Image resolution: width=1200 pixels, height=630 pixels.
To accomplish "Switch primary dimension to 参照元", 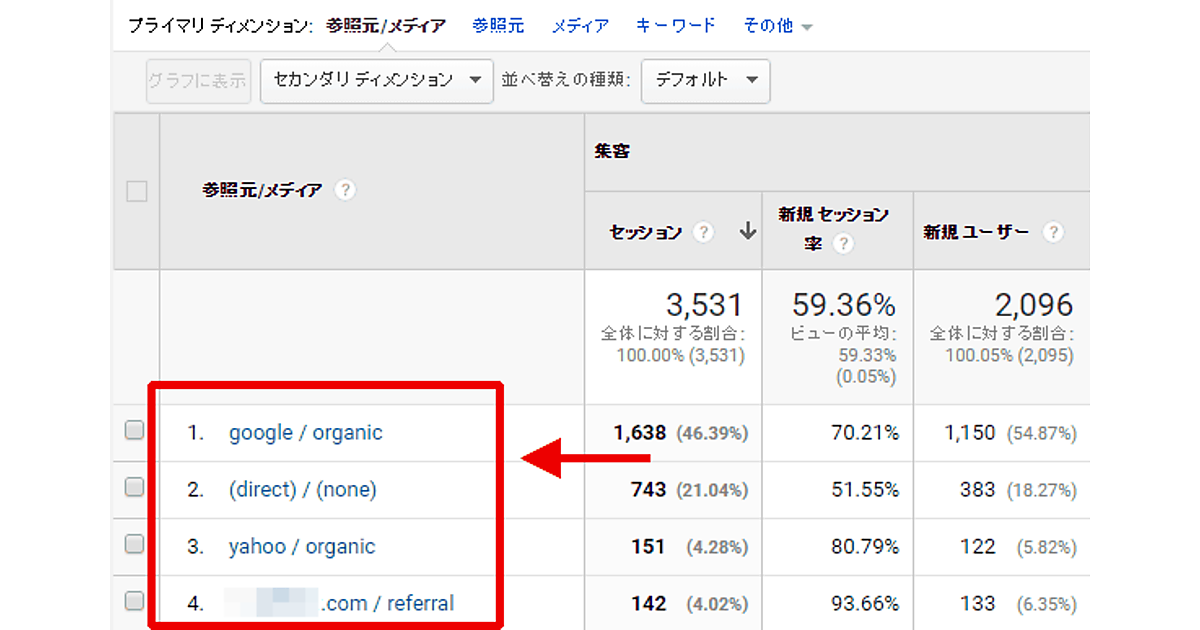I will [498, 26].
